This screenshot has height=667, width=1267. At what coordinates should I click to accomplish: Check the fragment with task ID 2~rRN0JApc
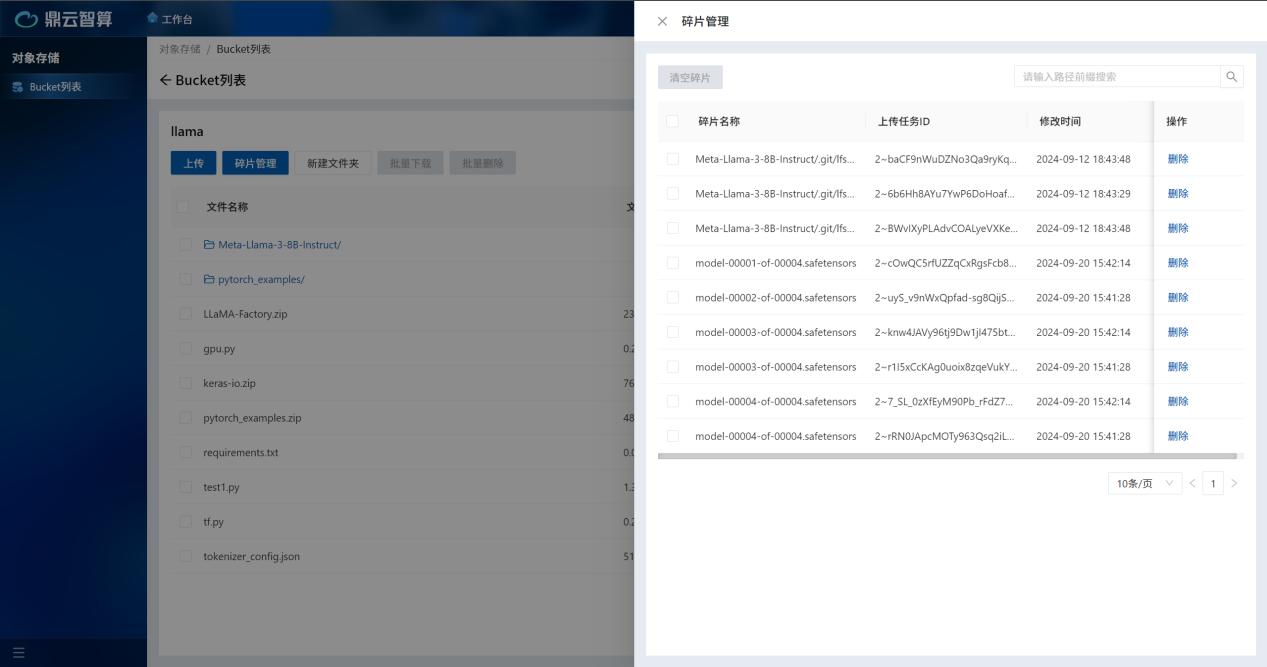(x=672, y=436)
